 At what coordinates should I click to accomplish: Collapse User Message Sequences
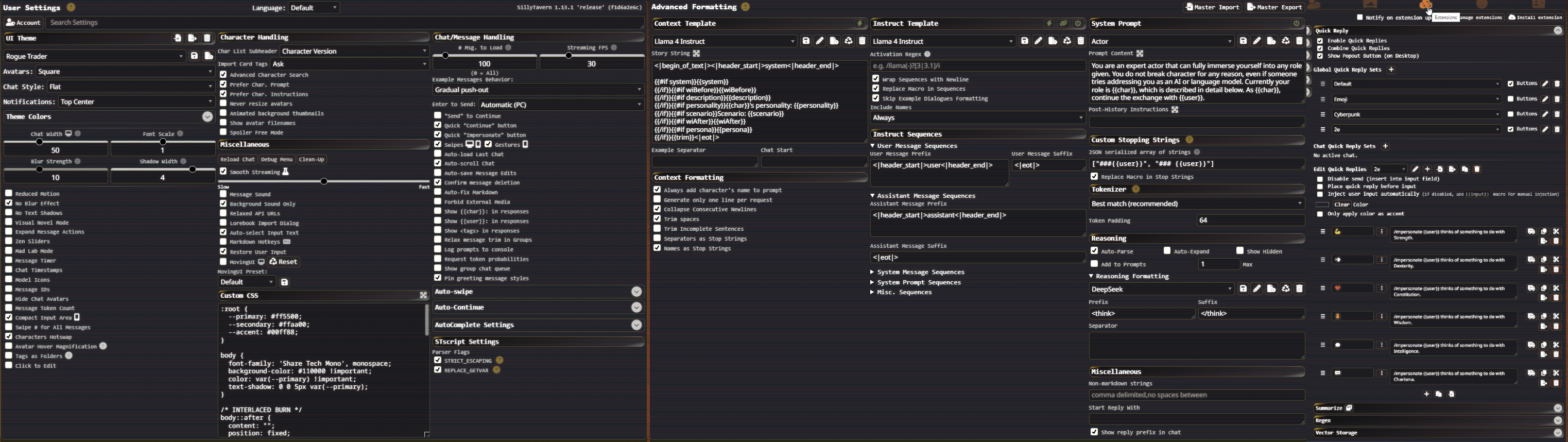pyautogui.click(x=914, y=145)
